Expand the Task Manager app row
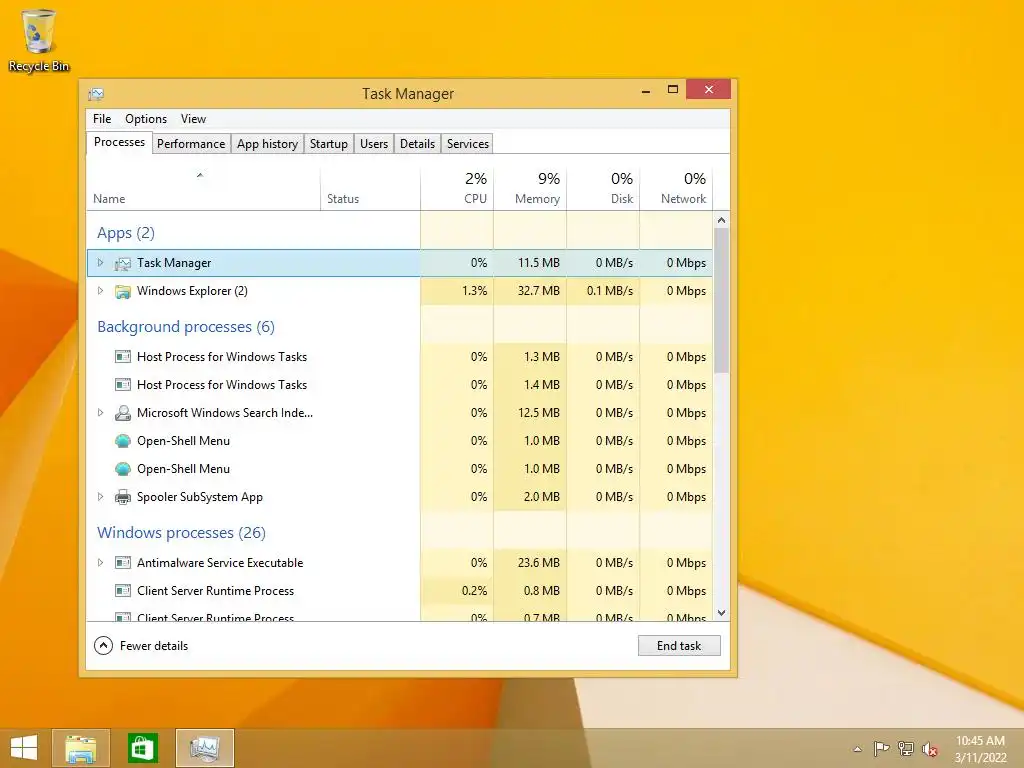Image resolution: width=1024 pixels, height=768 pixels. click(100, 263)
